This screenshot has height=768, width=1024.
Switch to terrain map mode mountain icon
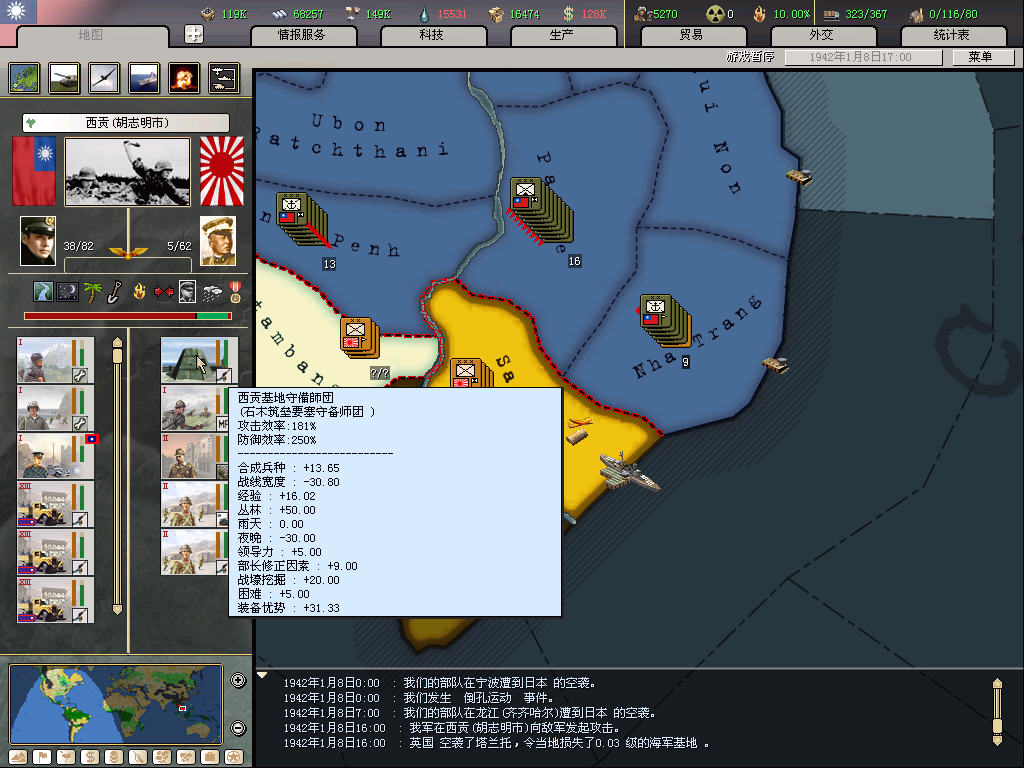[x=18, y=757]
